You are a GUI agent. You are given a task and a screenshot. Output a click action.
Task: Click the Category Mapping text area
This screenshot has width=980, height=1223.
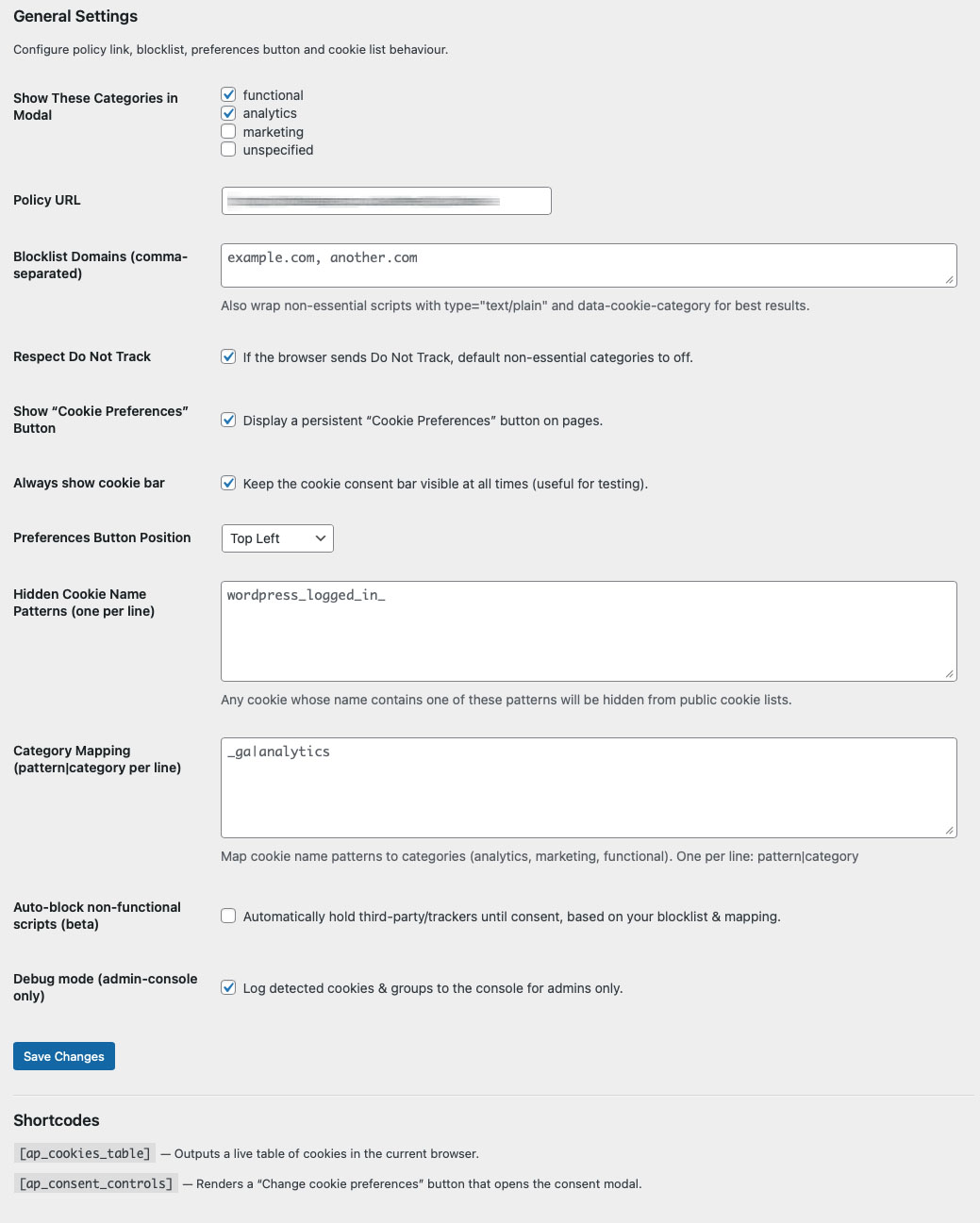click(589, 787)
